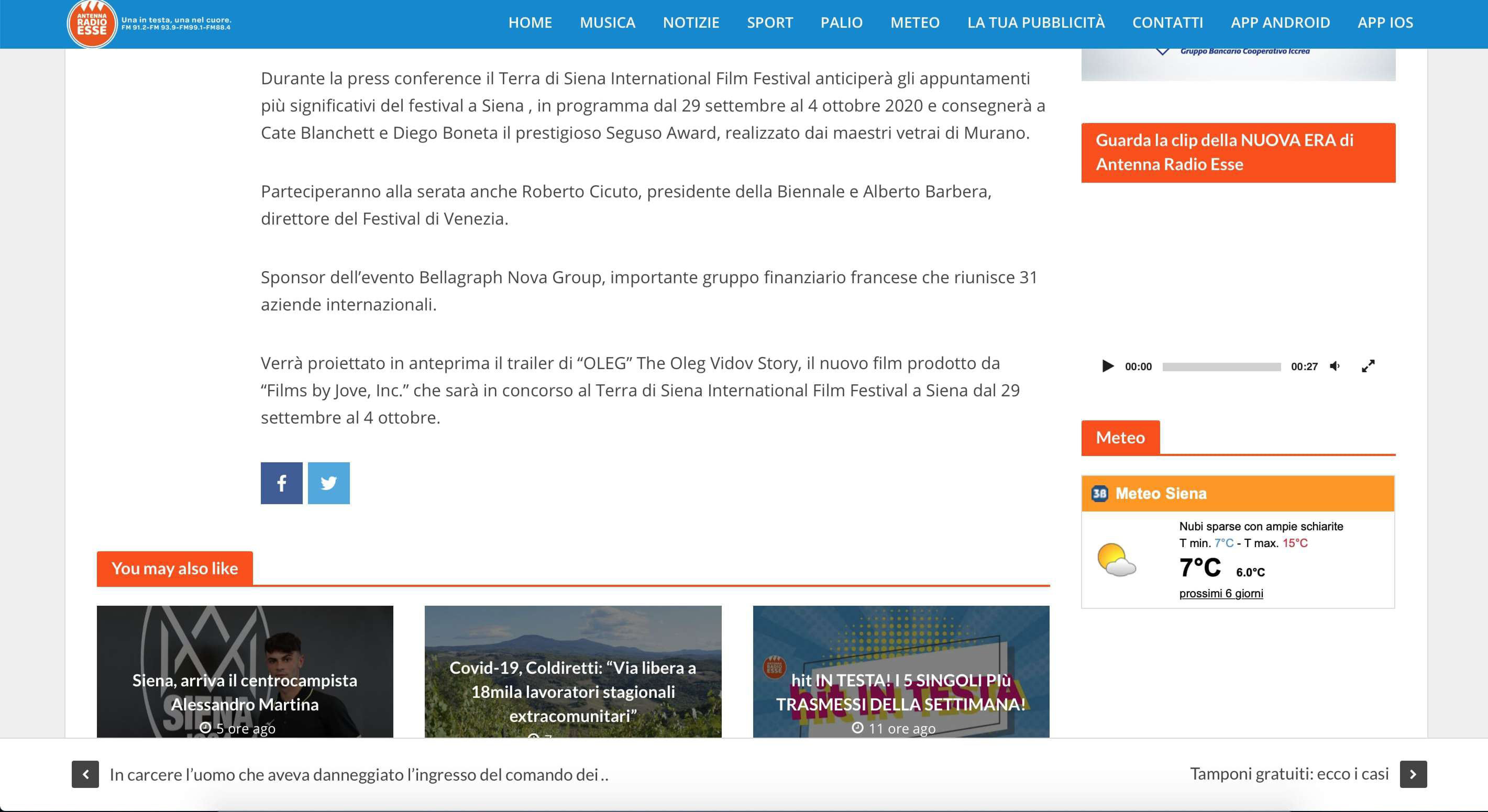Viewport: 1488px width, 812px height.
Task: Click the partly cloudy weather icon
Action: (x=1116, y=559)
